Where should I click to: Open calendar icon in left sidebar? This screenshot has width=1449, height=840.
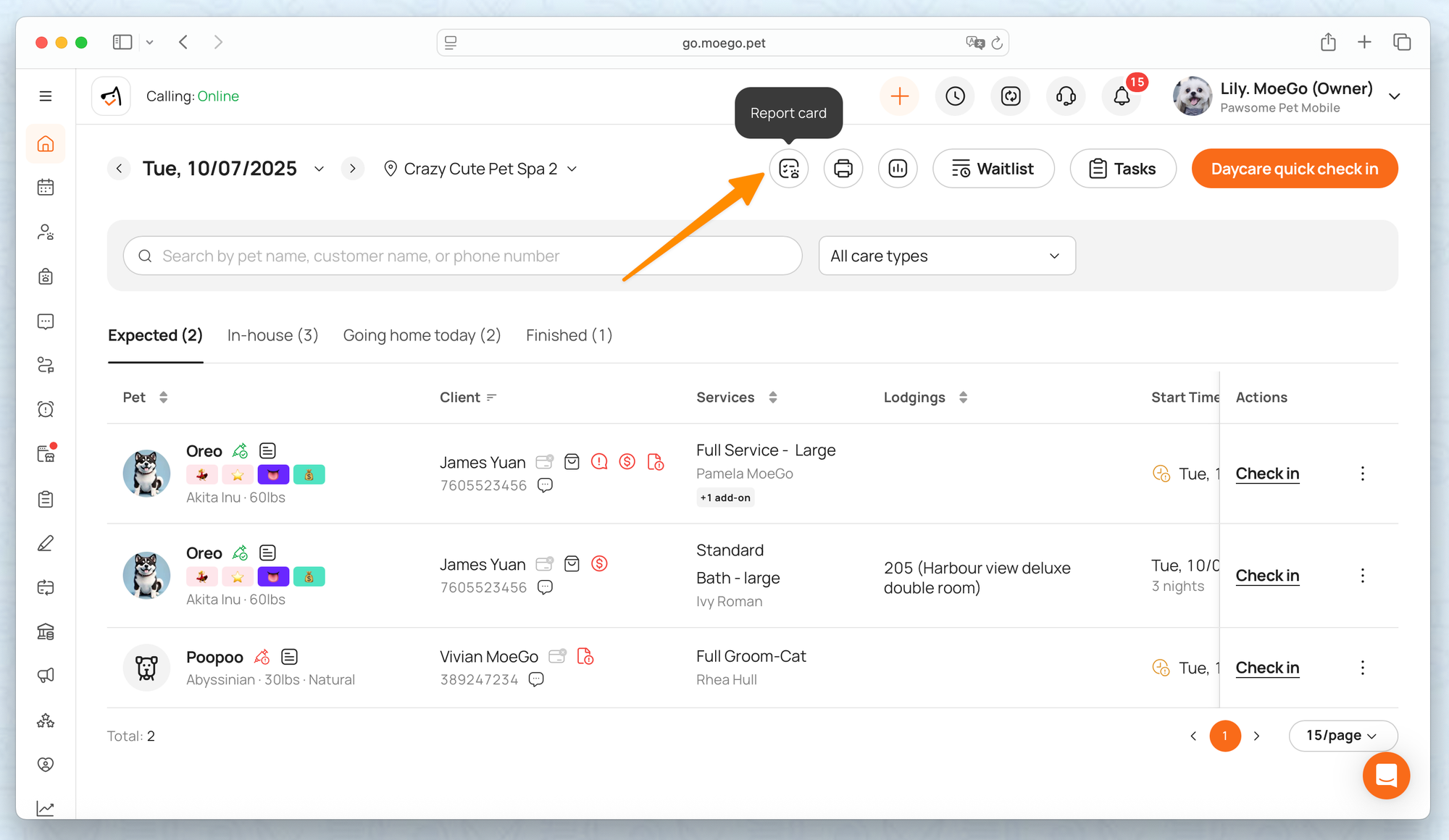pos(46,188)
